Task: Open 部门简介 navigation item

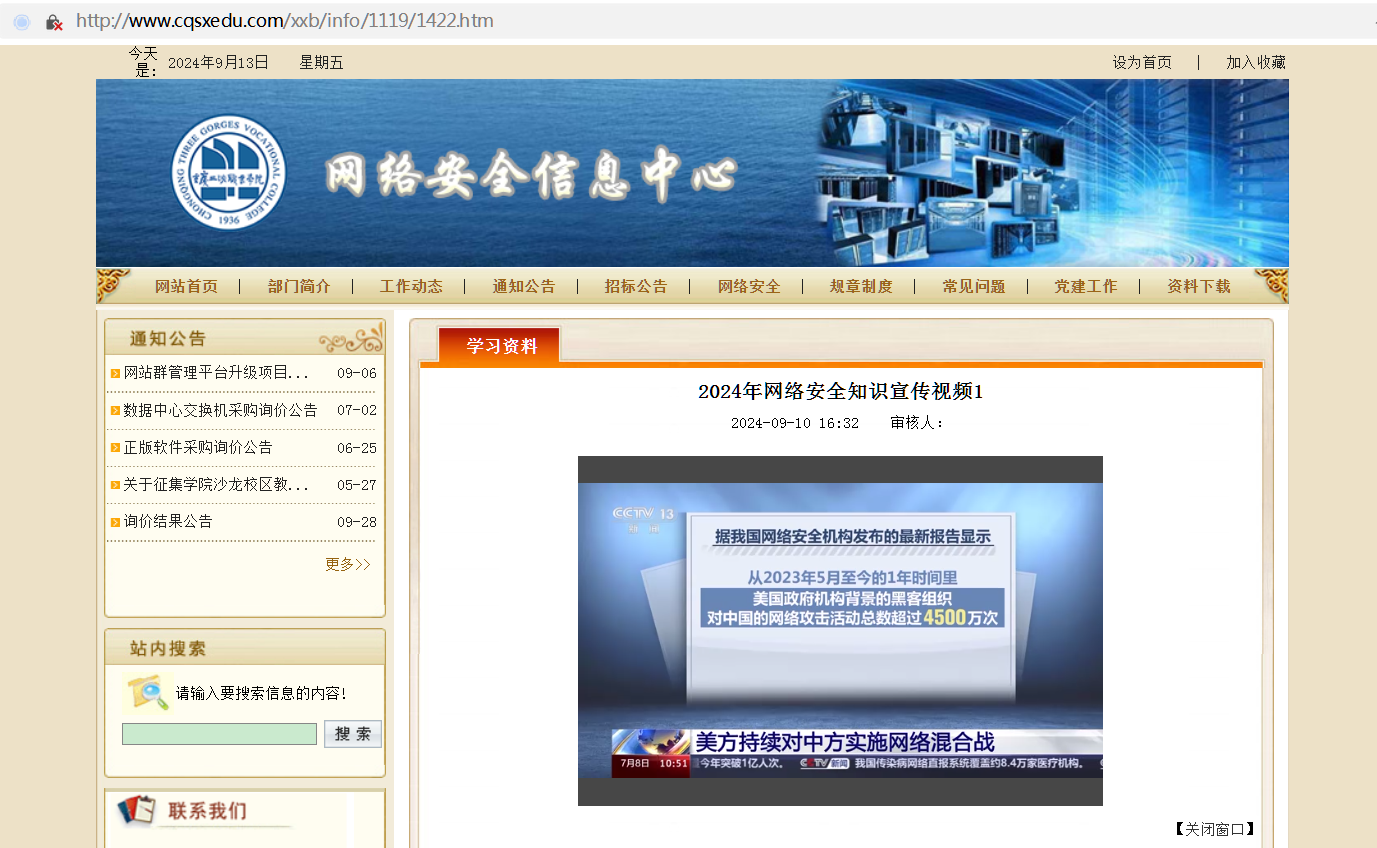Action: [299, 286]
